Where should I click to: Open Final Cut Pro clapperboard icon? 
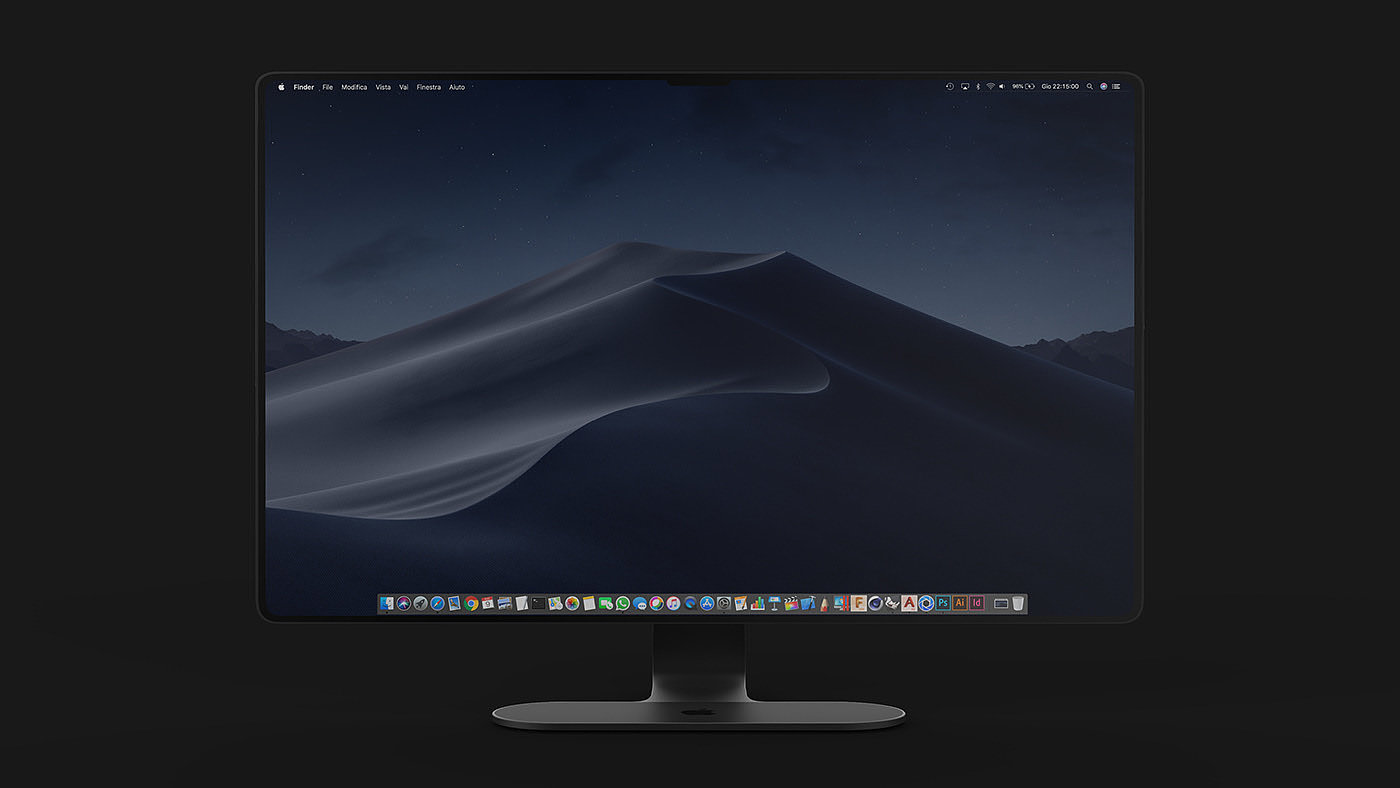coord(791,604)
